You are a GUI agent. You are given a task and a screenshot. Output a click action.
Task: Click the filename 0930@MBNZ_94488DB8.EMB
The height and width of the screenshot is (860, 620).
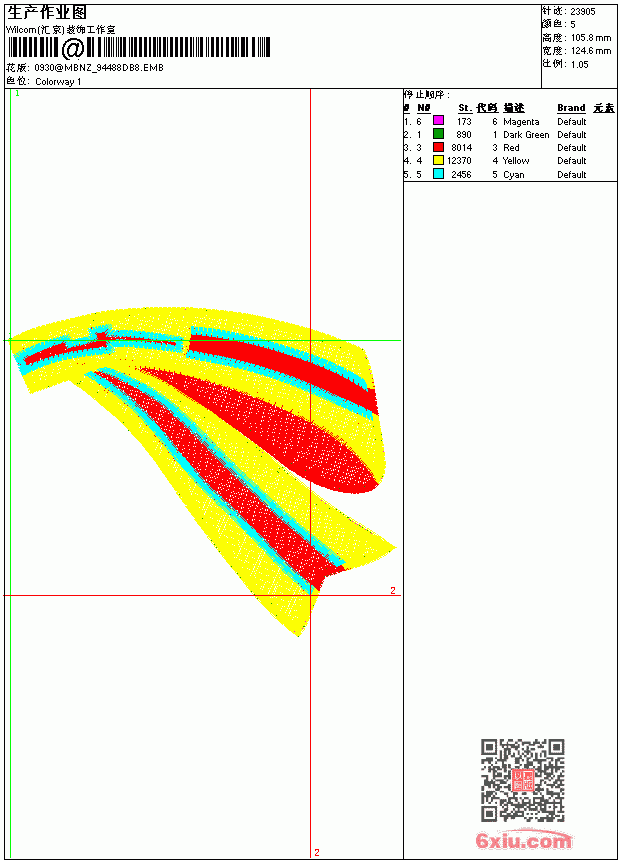[x=99, y=67]
